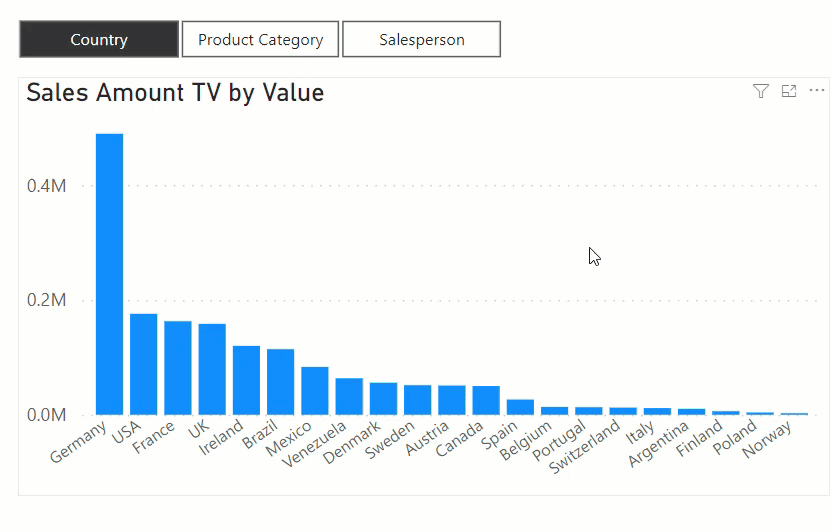
Task: Select the Denmark bar
Action: click(x=383, y=399)
